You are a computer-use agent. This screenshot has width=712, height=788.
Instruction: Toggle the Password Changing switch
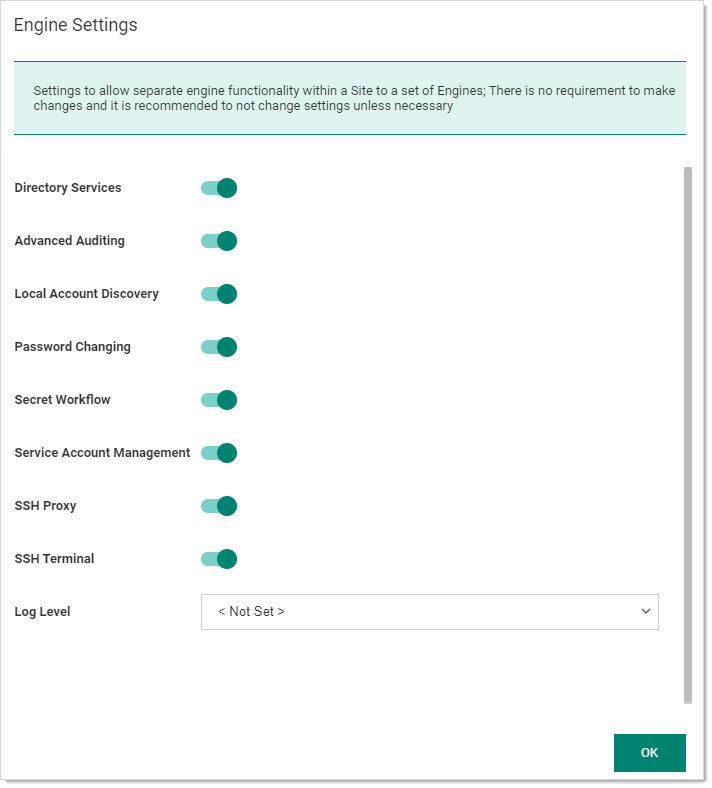[x=219, y=347]
